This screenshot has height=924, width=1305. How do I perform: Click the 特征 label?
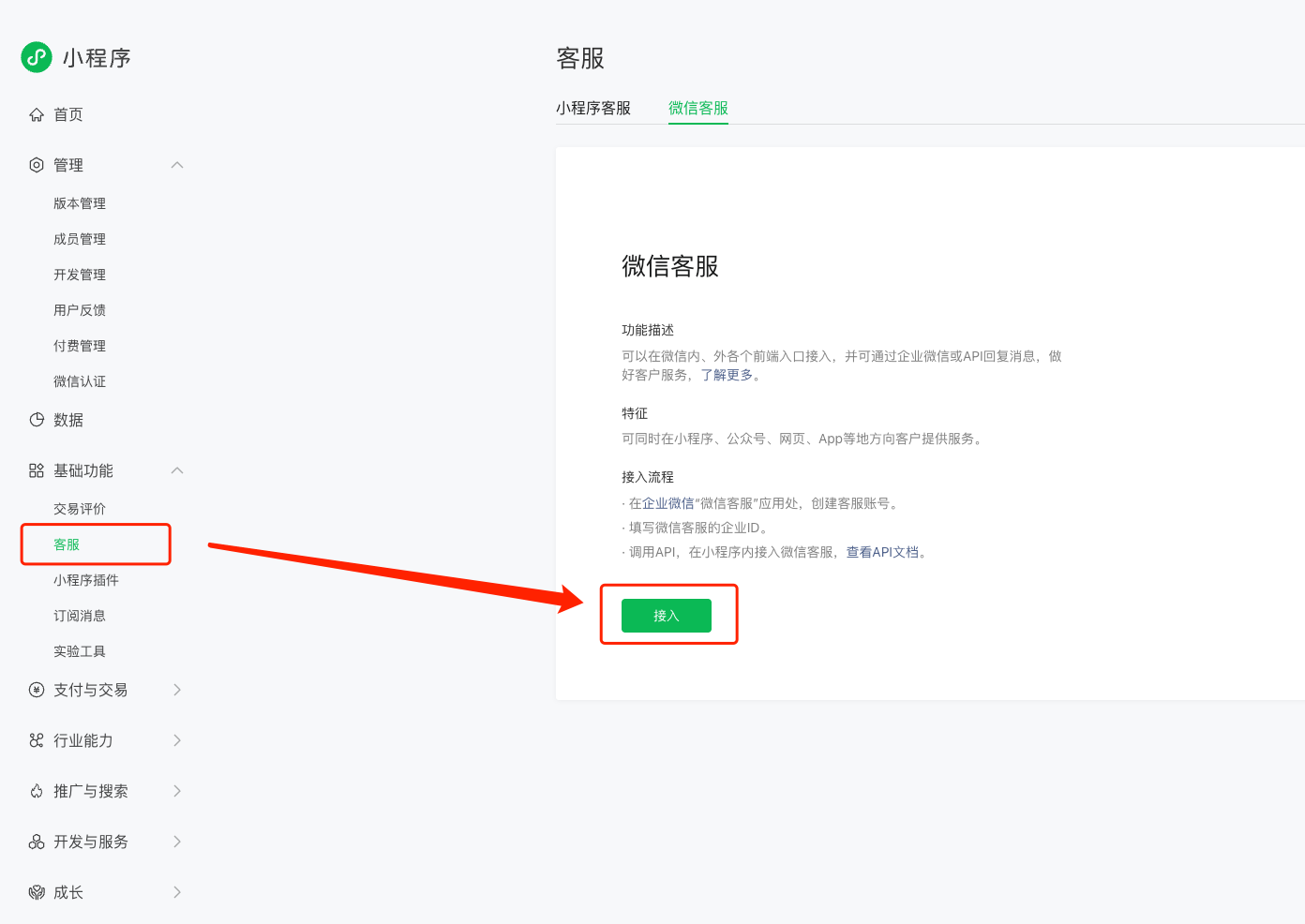pyautogui.click(x=635, y=413)
